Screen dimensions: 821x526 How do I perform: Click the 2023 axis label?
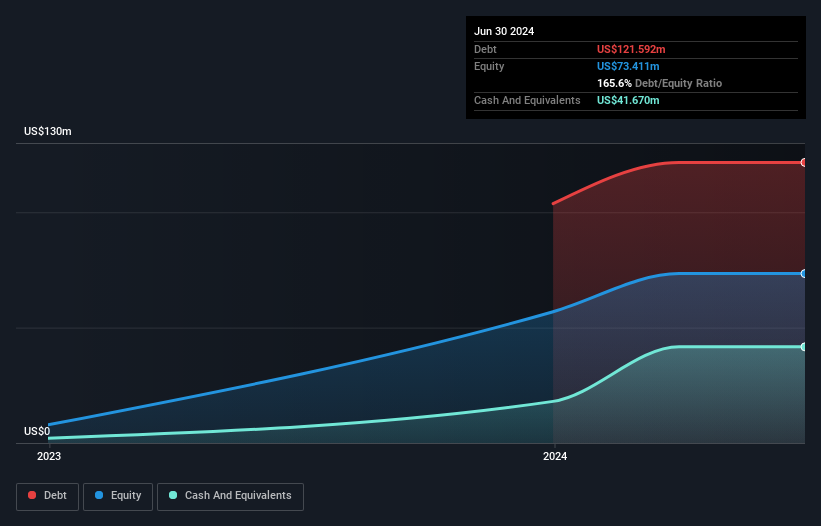point(49,456)
